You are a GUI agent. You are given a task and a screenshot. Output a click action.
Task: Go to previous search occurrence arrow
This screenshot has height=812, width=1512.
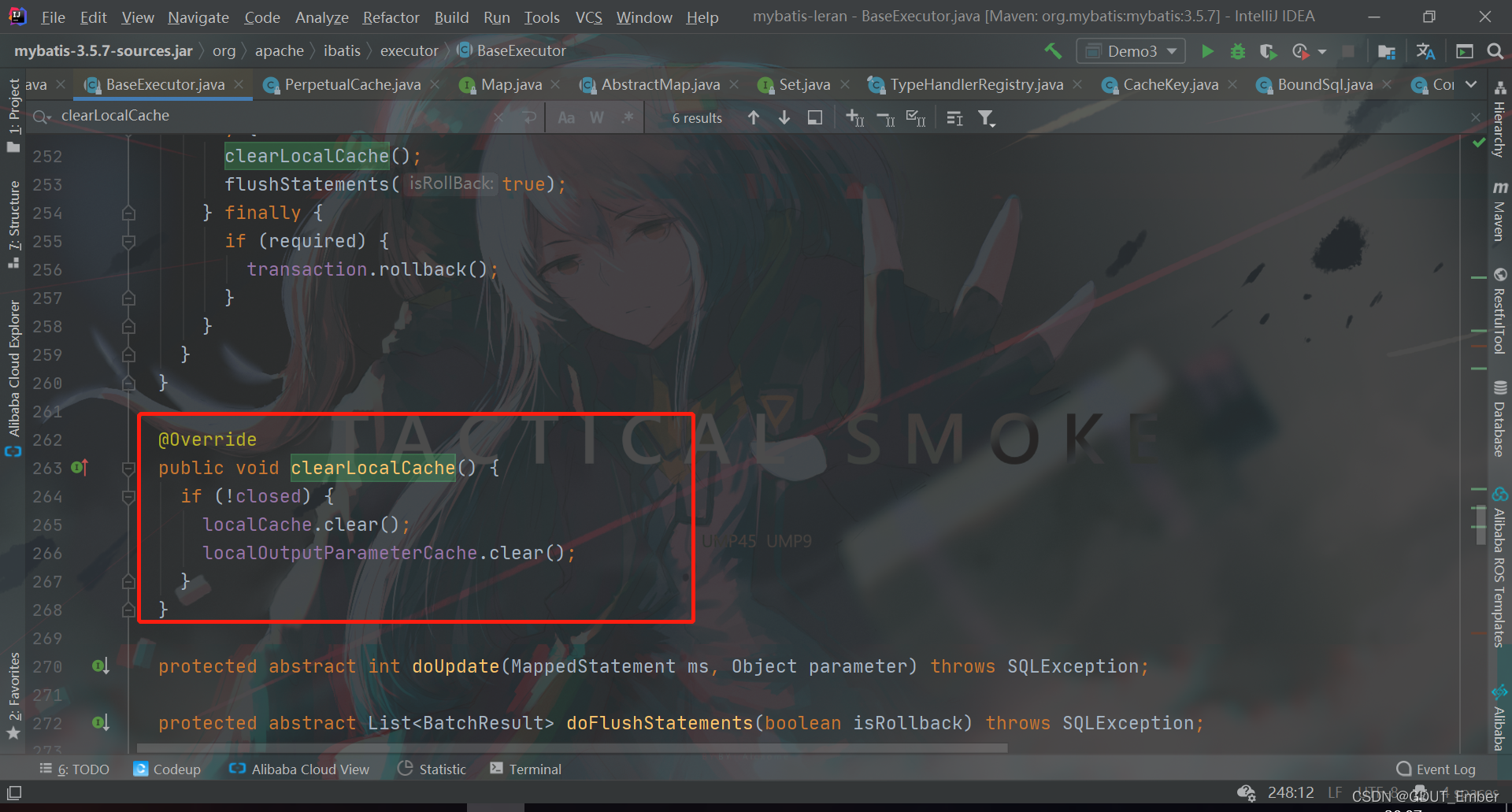754,117
